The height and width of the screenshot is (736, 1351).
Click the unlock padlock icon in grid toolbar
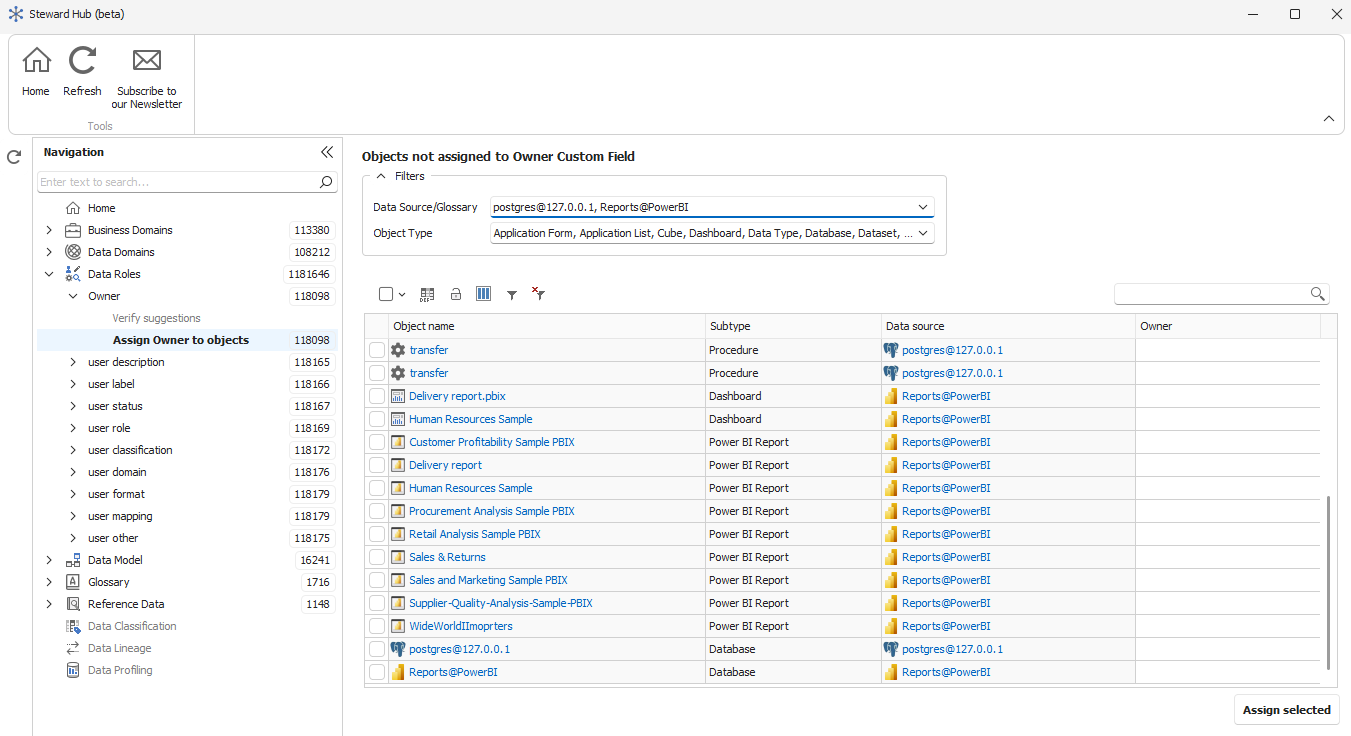(455, 294)
